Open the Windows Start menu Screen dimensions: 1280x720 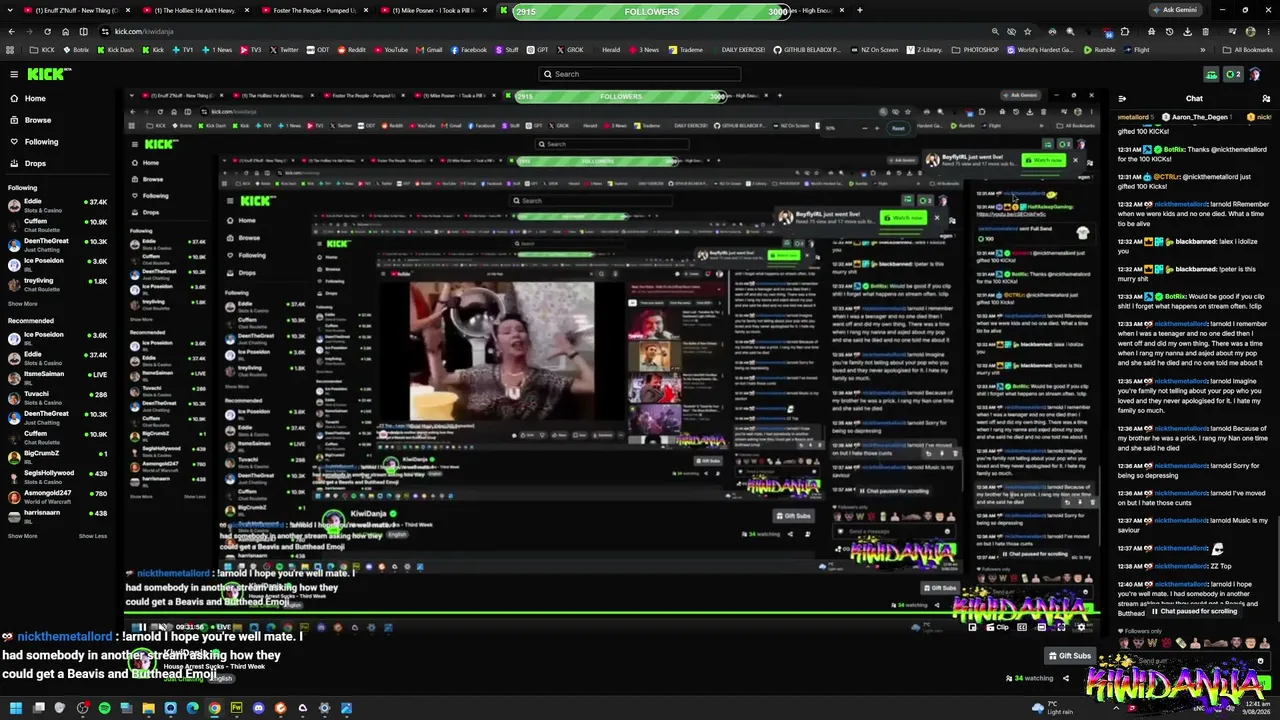click(x=15, y=709)
